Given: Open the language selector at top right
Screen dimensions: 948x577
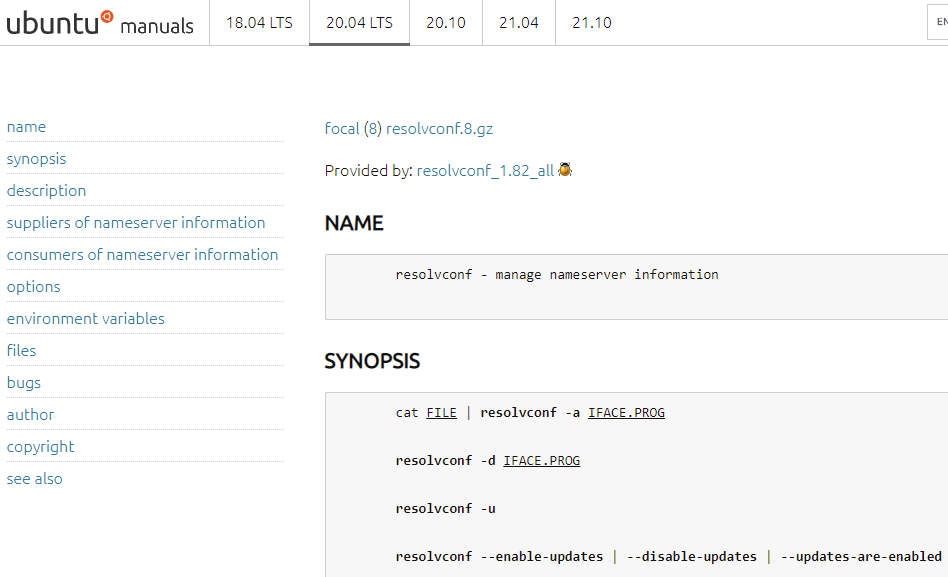Looking at the screenshot, I should pos(938,22).
